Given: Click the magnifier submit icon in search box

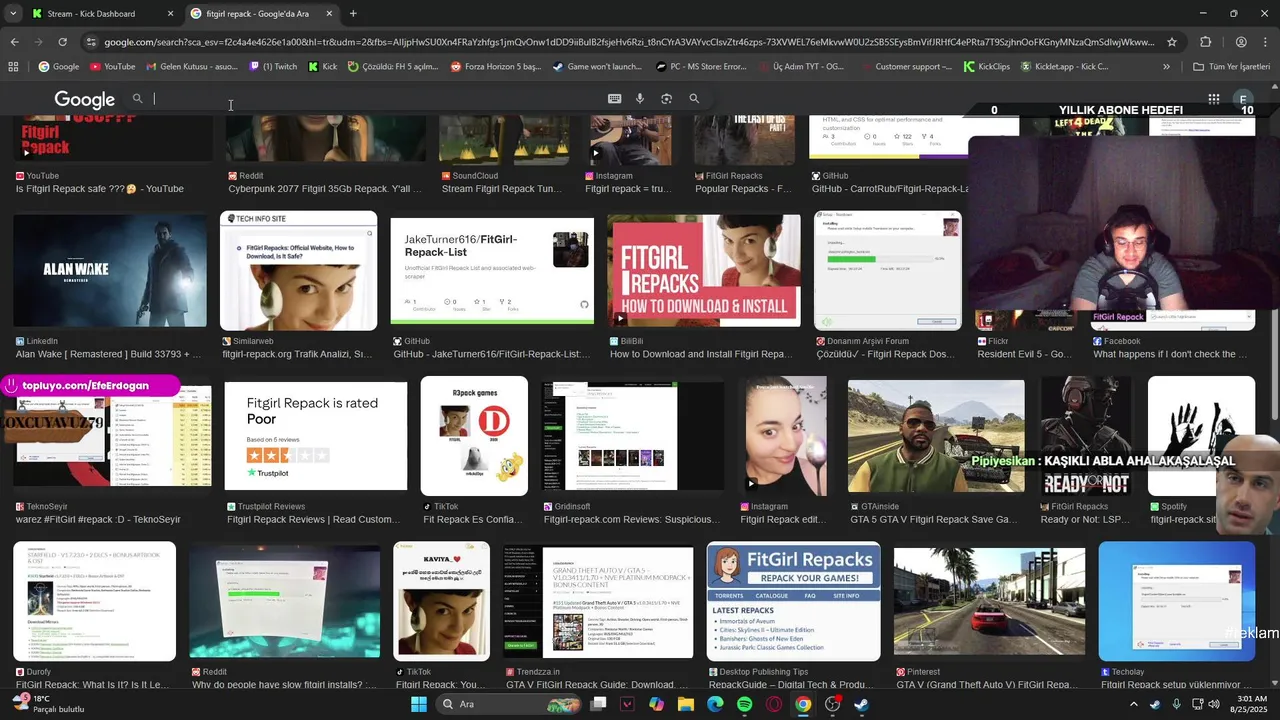Looking at the screenshot, I should tap(694, 99).
